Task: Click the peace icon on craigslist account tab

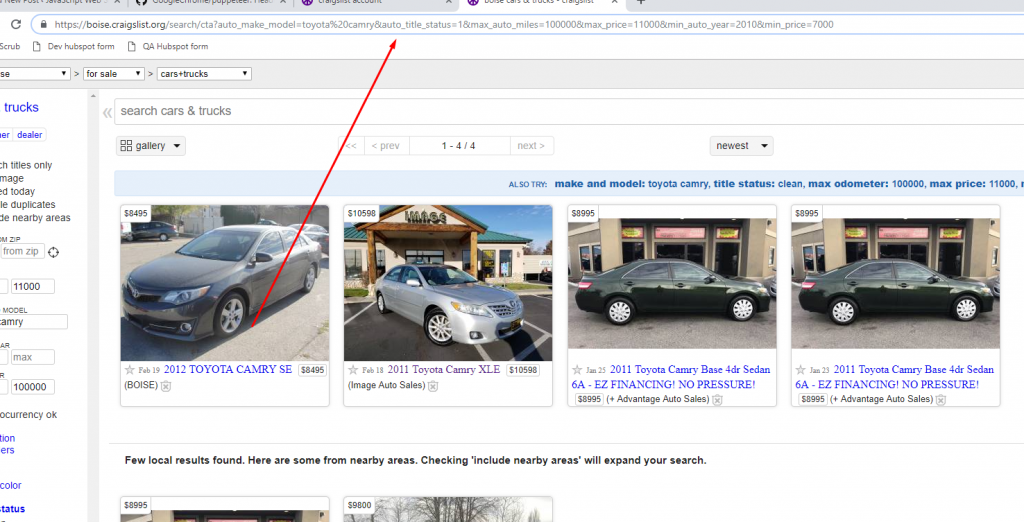Action: pyautogui.click(x=307, y=2)
